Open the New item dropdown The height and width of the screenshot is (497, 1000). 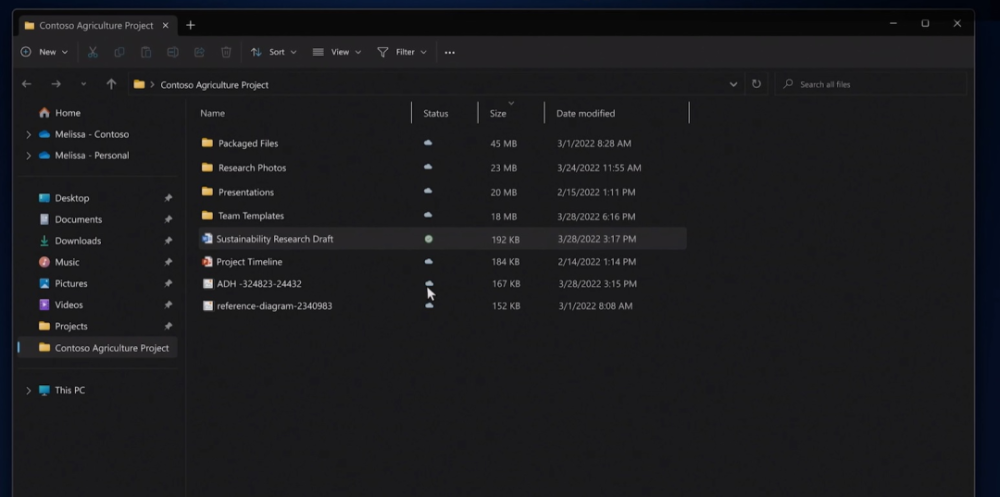[45, 52]
